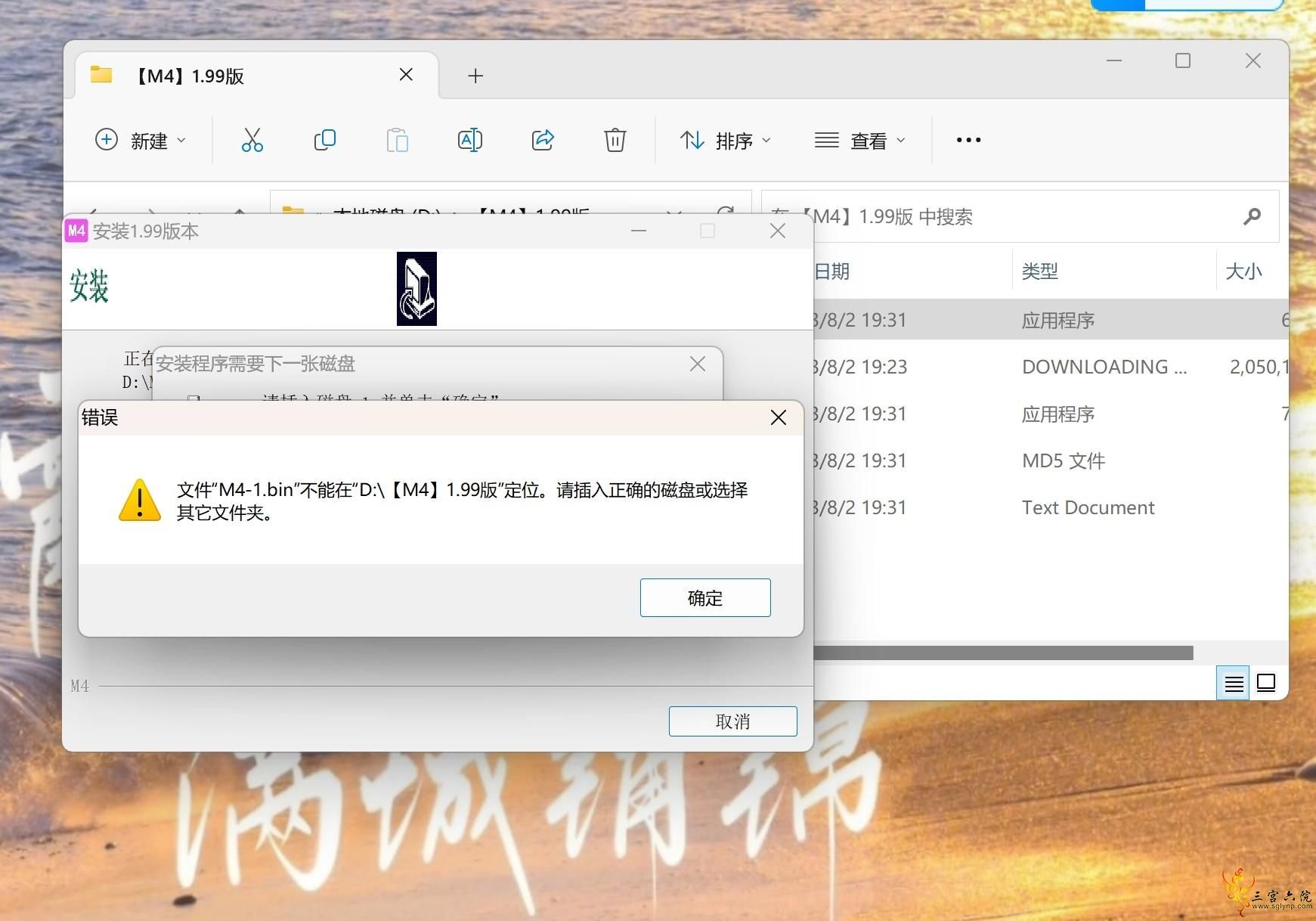Click the folder icon on Explorer tab
This screenshot has width=1316, height=921.
coord(101,75)
